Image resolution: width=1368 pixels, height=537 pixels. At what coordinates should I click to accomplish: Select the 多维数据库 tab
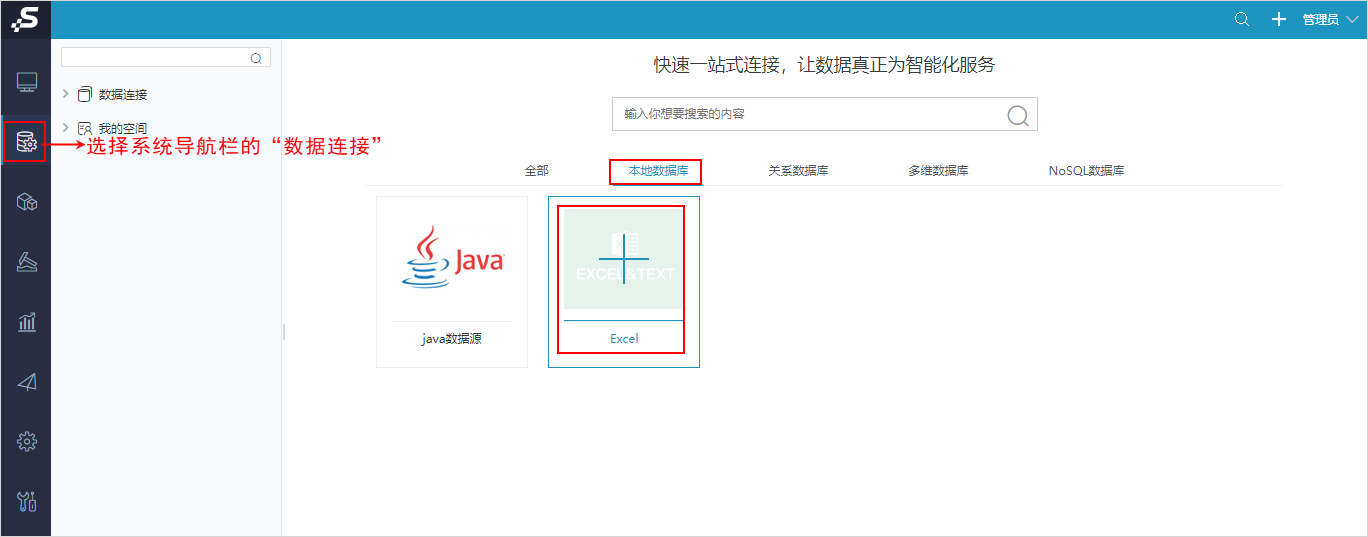click(x=938, y=171)
